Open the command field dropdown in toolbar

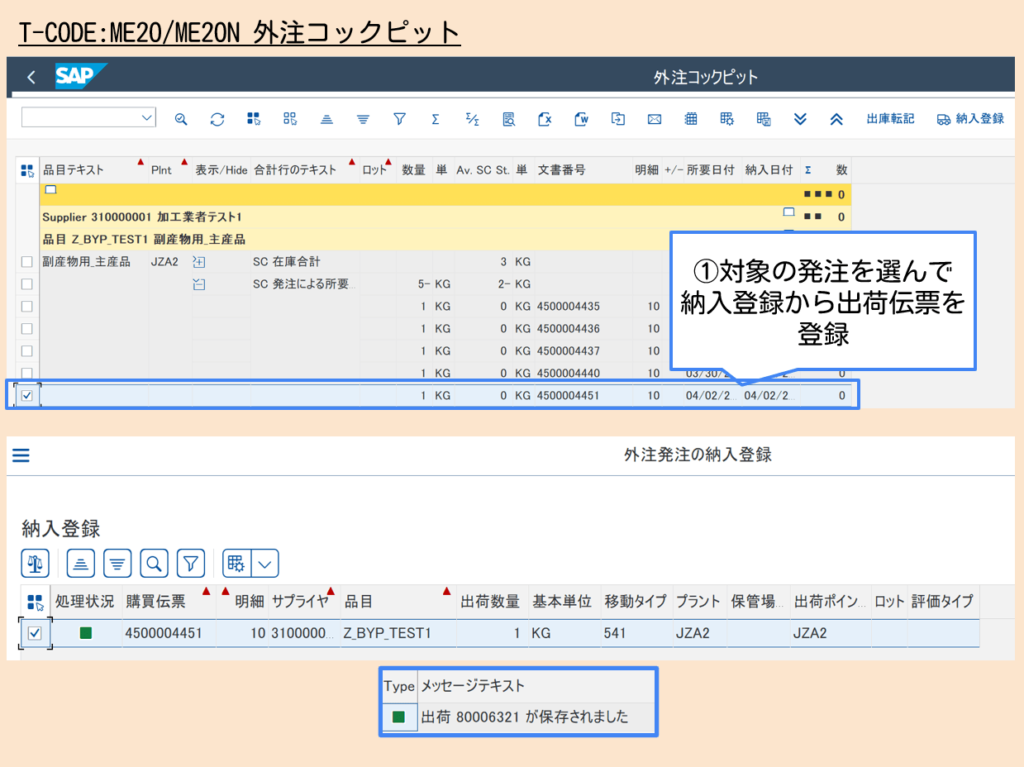tap(147, 118)
